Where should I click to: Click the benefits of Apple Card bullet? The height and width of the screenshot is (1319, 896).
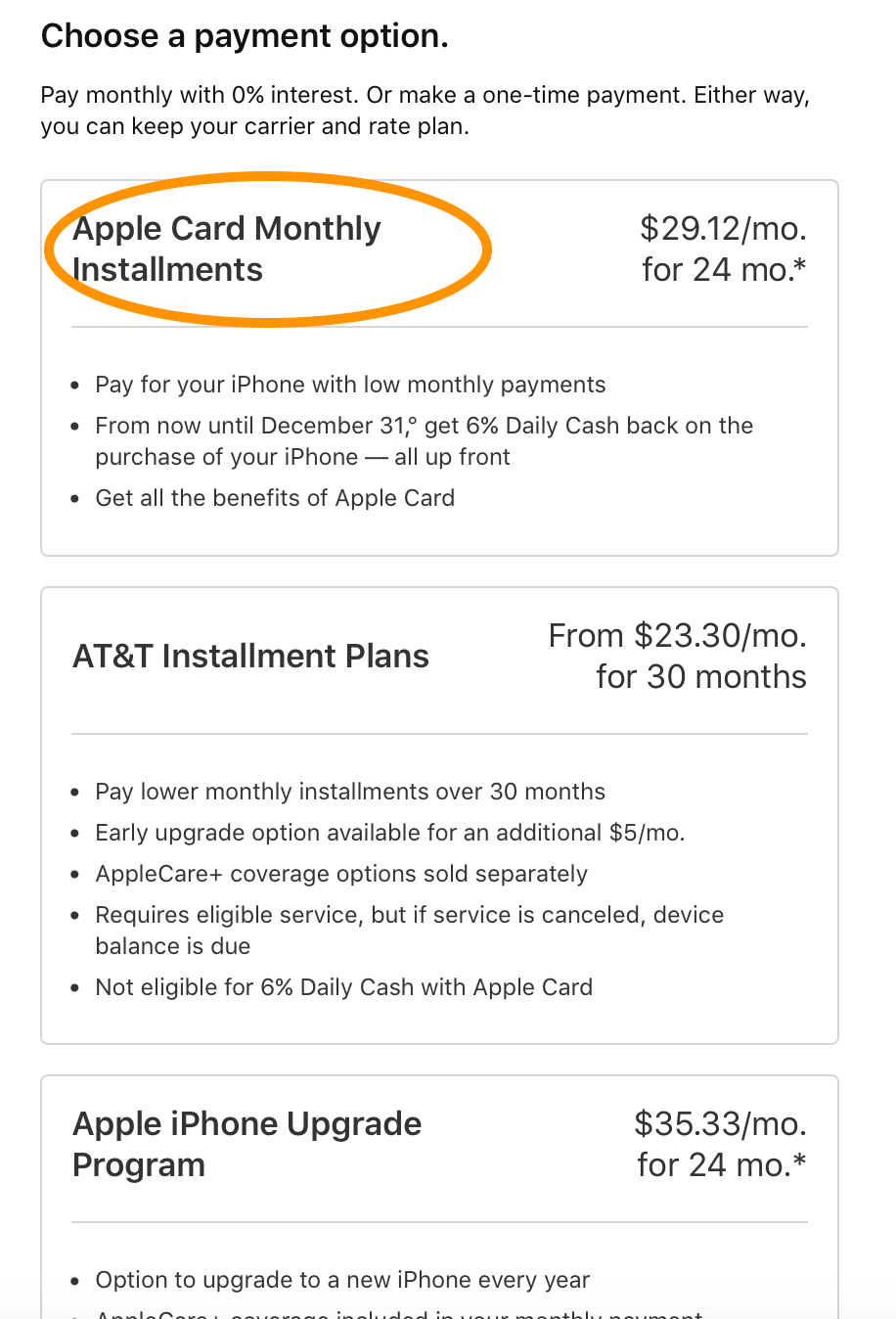click(275, 497)
